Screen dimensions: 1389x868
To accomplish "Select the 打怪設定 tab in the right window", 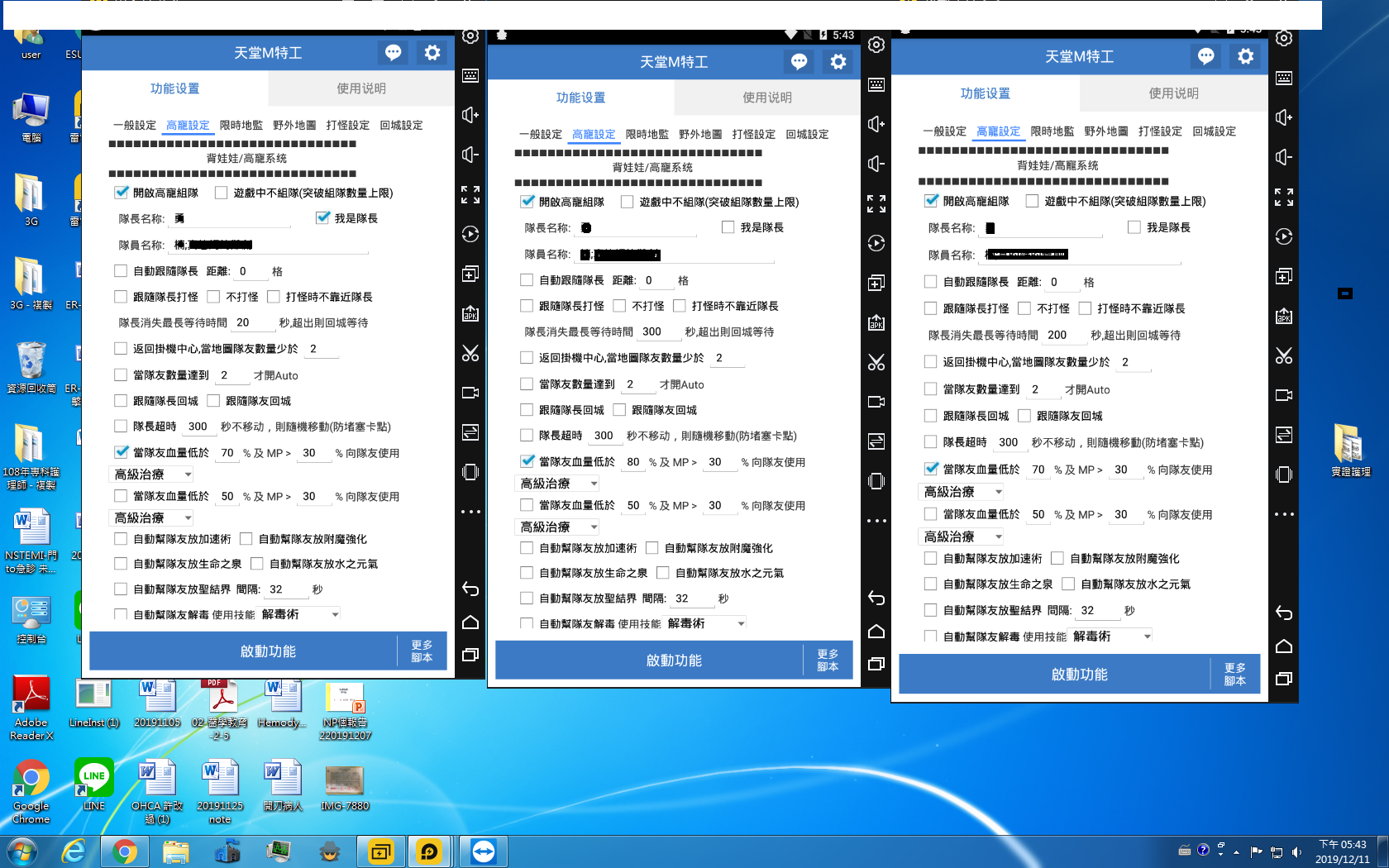I will pyautogui.click(x=1161, y=131).
